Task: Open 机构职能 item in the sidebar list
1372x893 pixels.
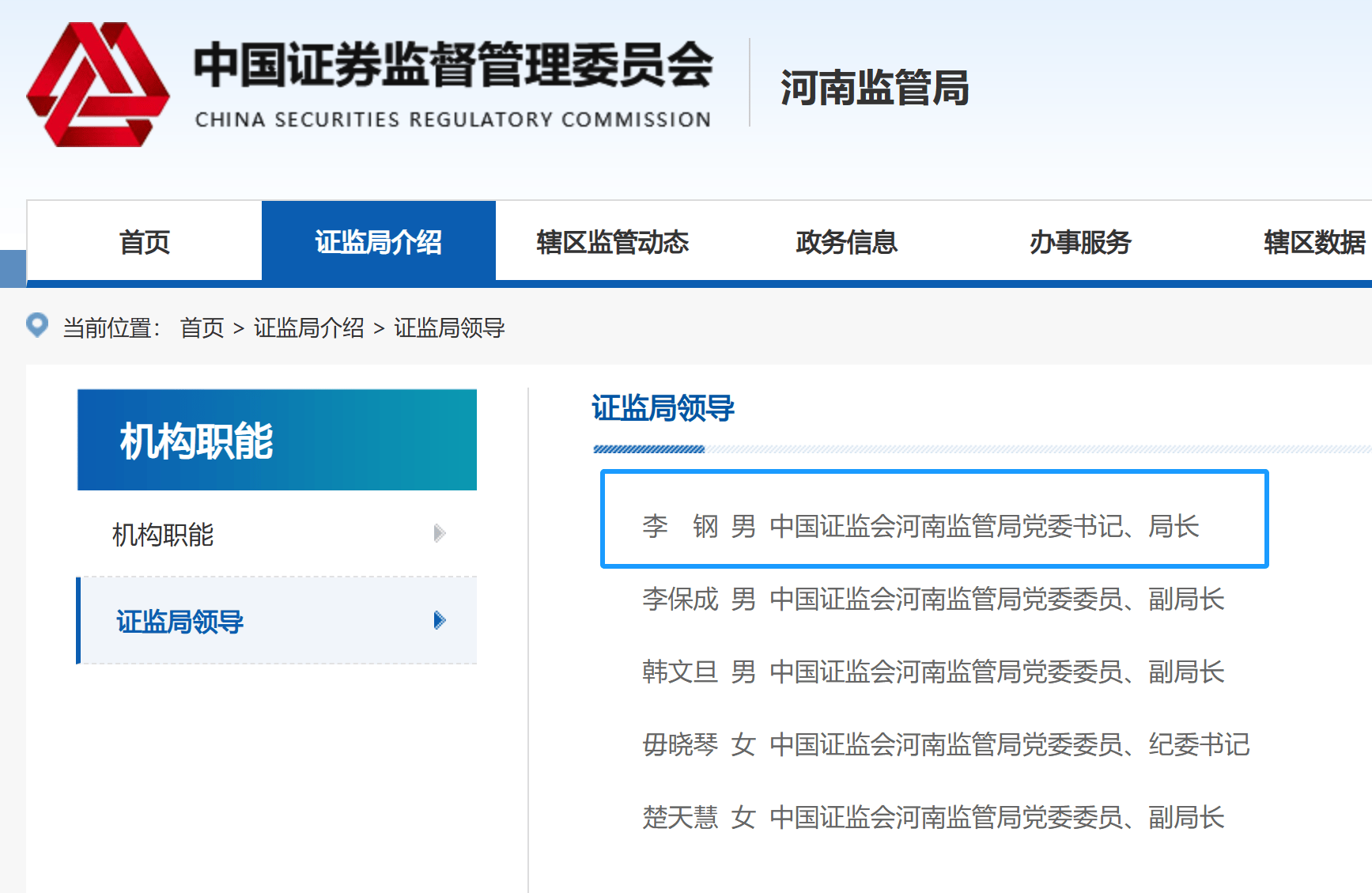Action: click(277, 534)
